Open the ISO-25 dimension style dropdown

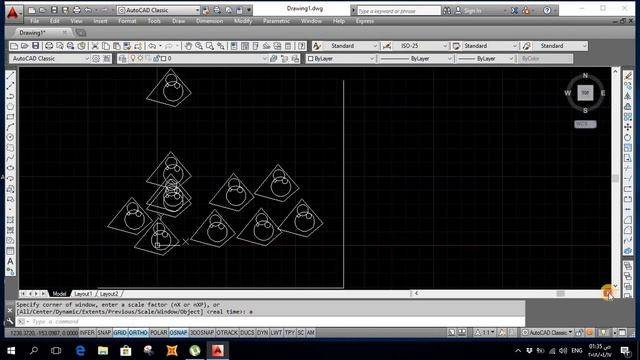coord(421,46)
